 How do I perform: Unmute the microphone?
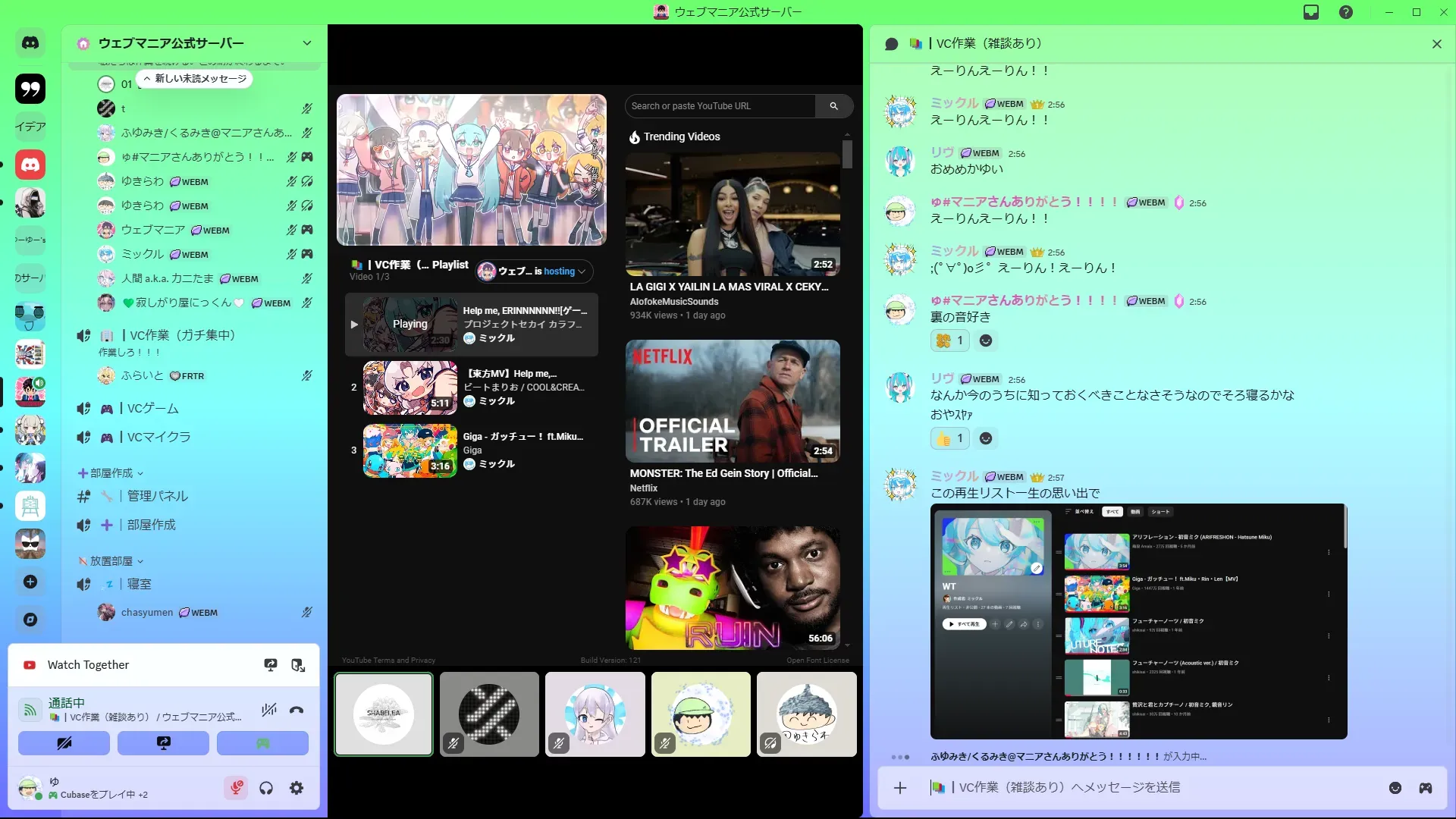(x=236, y=788)
